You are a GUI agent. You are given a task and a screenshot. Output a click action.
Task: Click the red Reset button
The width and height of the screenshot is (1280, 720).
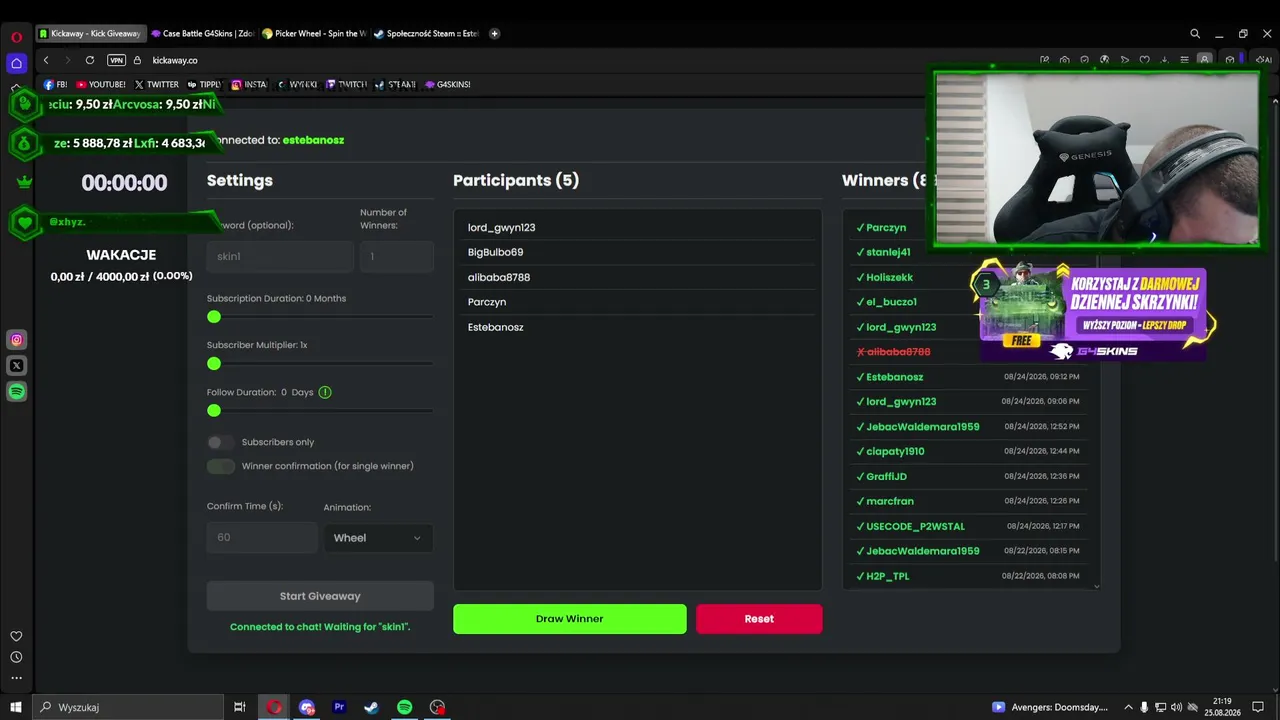759,619
